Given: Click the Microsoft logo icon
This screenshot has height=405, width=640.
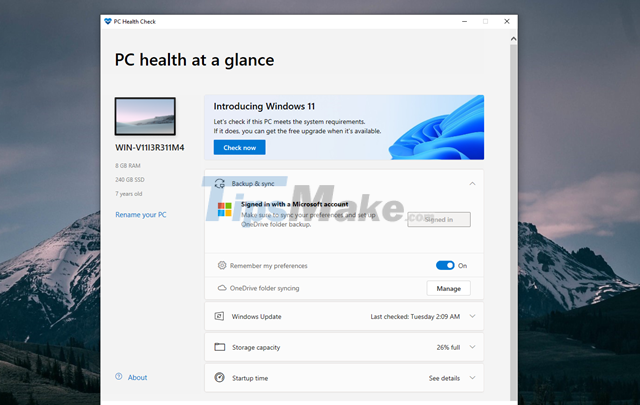Looking at the screenshot, I should tap(224, 209).
